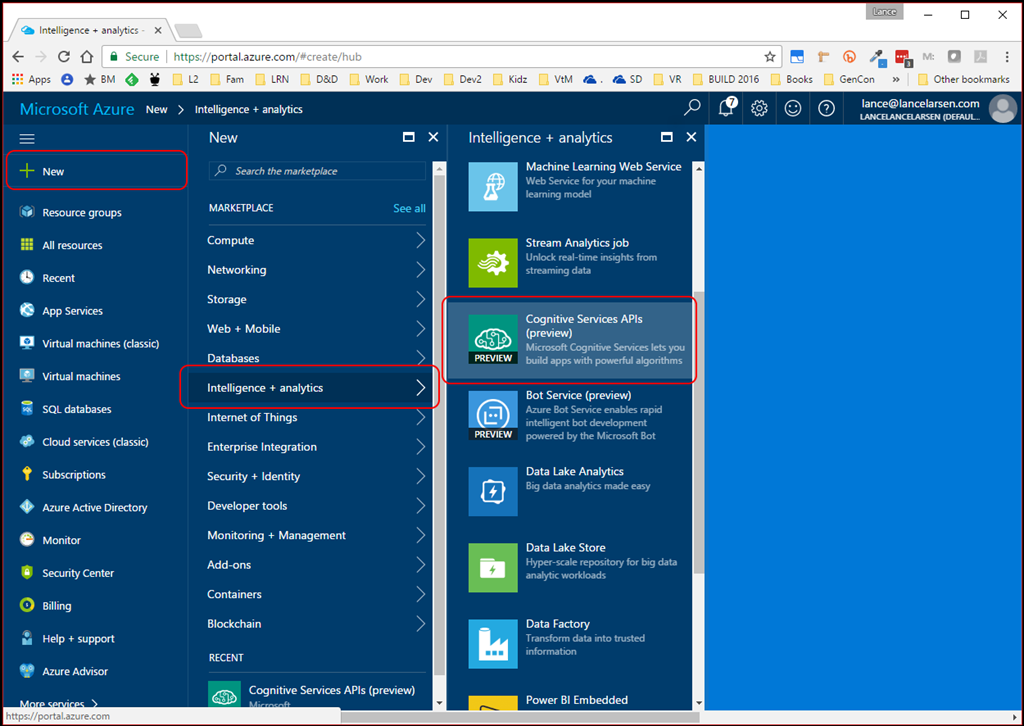The height and width of the screenshot is (726, 1024).
Task: Open the notifications bell icon
Action: tap(727, 107)
